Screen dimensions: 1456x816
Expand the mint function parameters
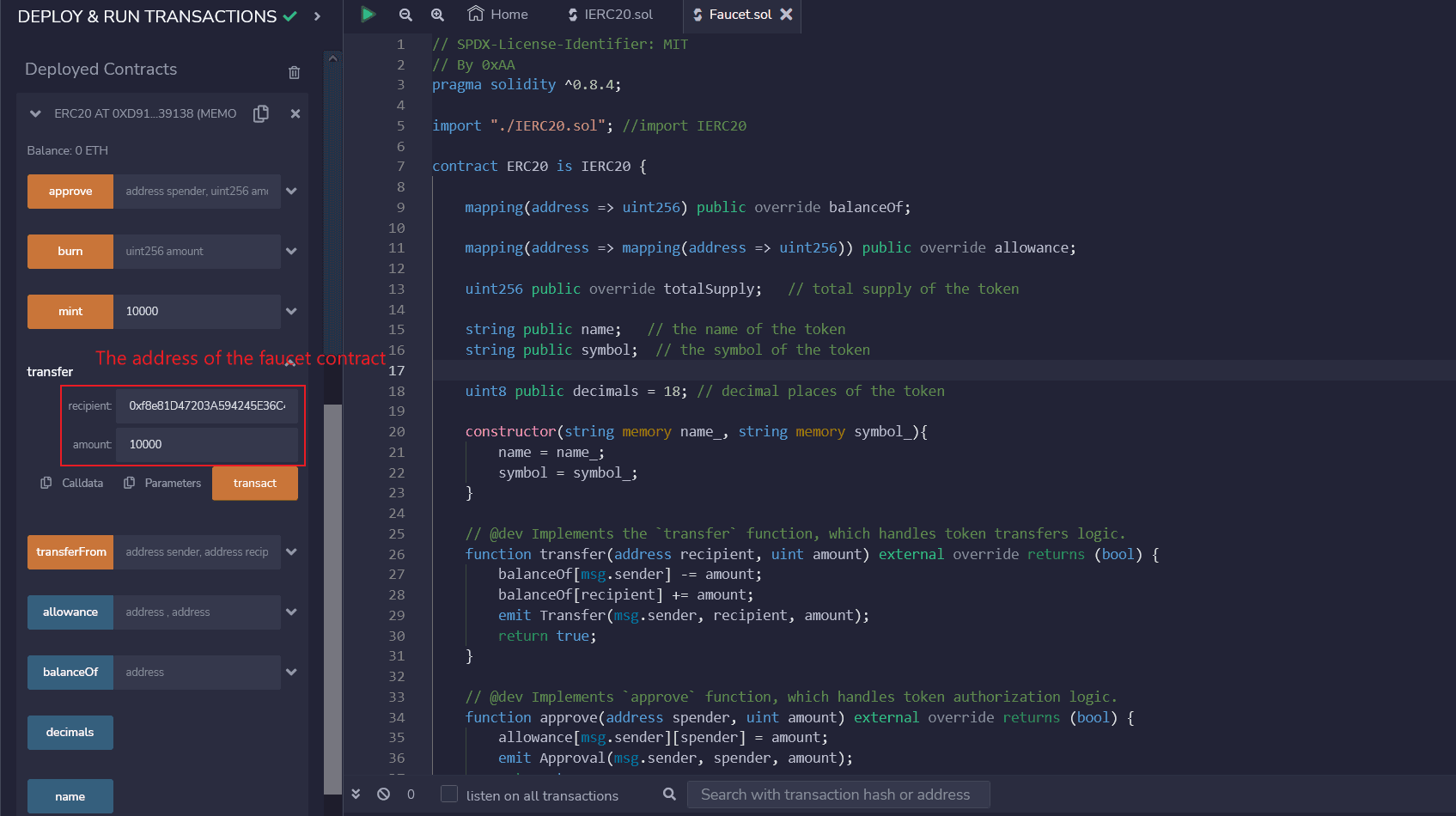[x=292, y=312]
